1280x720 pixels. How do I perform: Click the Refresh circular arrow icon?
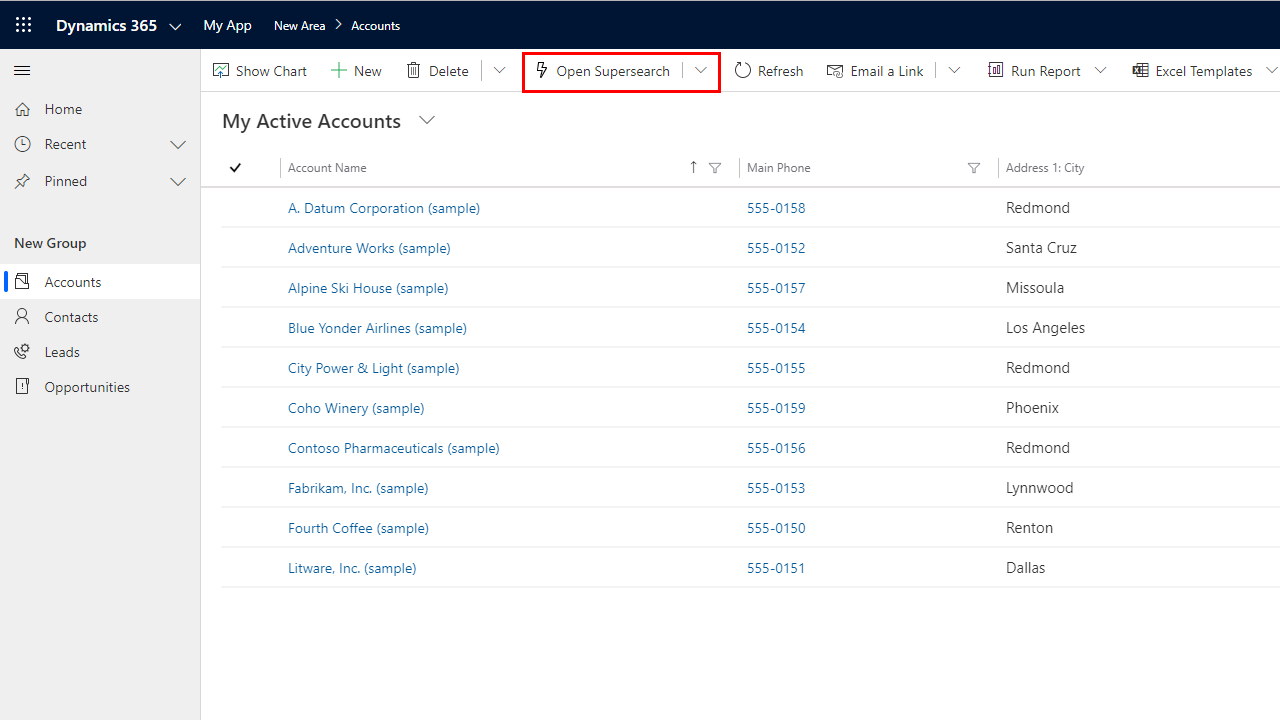point(743,71)
